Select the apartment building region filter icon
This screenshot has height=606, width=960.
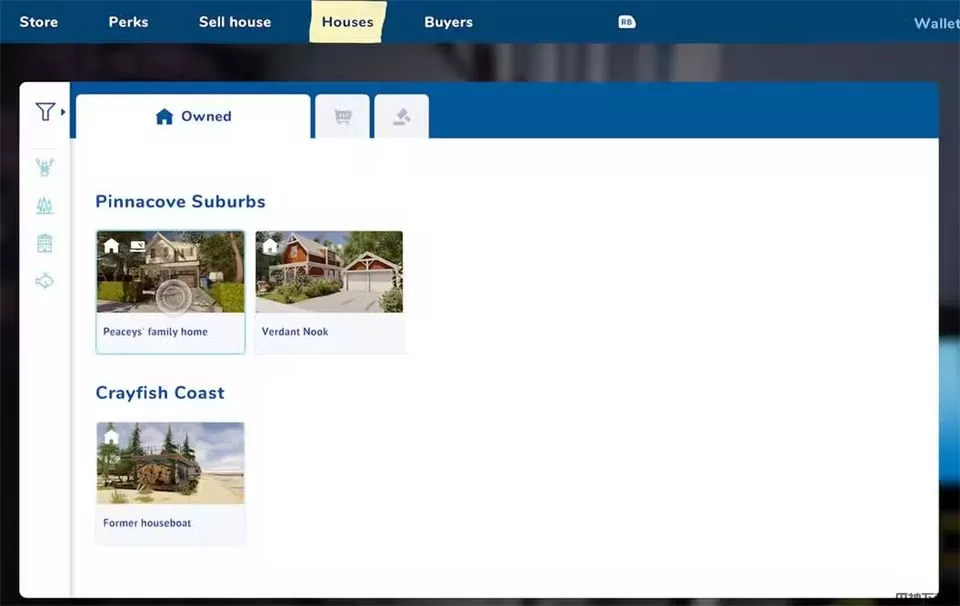(x=44, y=243)
